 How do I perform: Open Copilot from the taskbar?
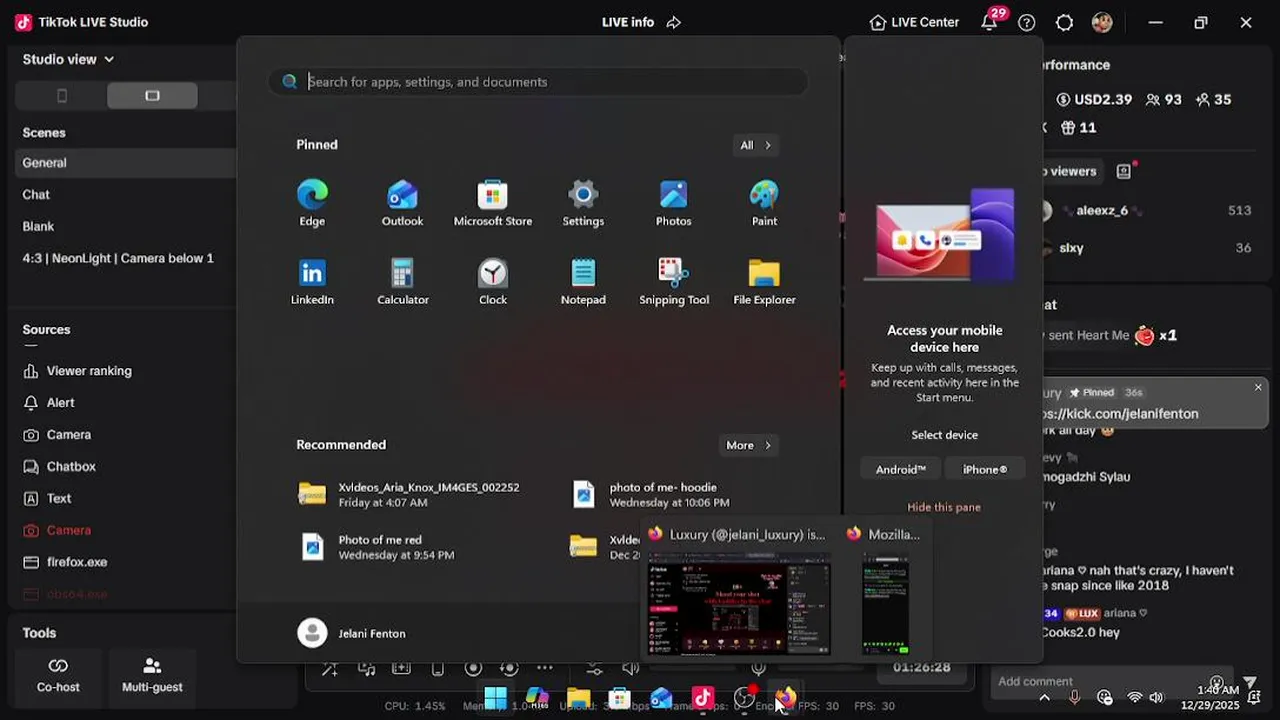point(537,697)
